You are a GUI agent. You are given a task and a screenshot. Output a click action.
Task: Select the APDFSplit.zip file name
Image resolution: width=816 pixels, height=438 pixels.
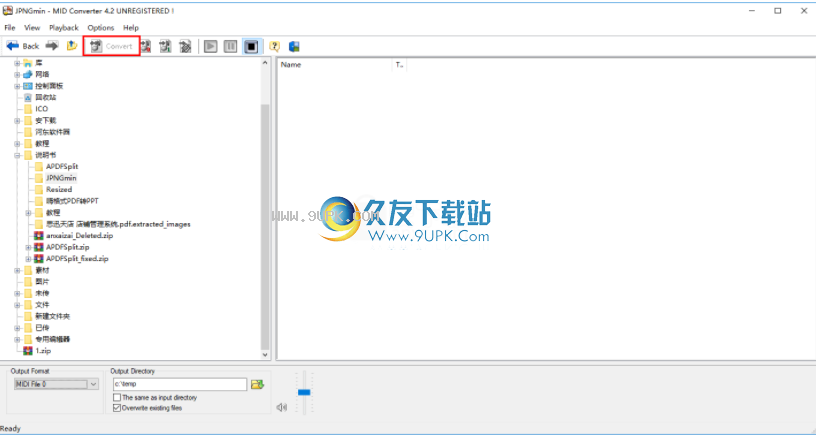pos(68,247)
